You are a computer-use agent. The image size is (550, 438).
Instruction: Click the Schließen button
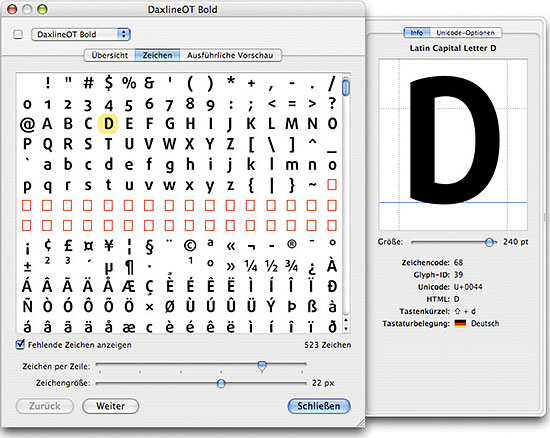pyautogui.click(x=318, y=406)
